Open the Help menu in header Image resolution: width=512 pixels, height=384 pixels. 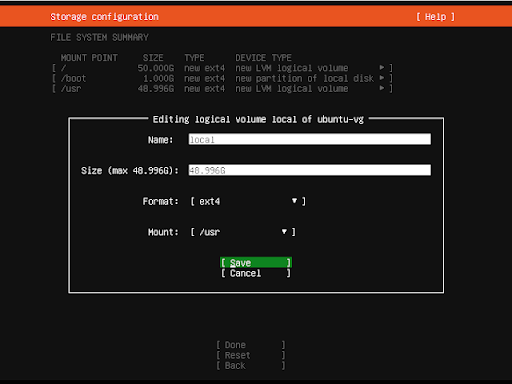pyautogui.click(x=435, y=17)
